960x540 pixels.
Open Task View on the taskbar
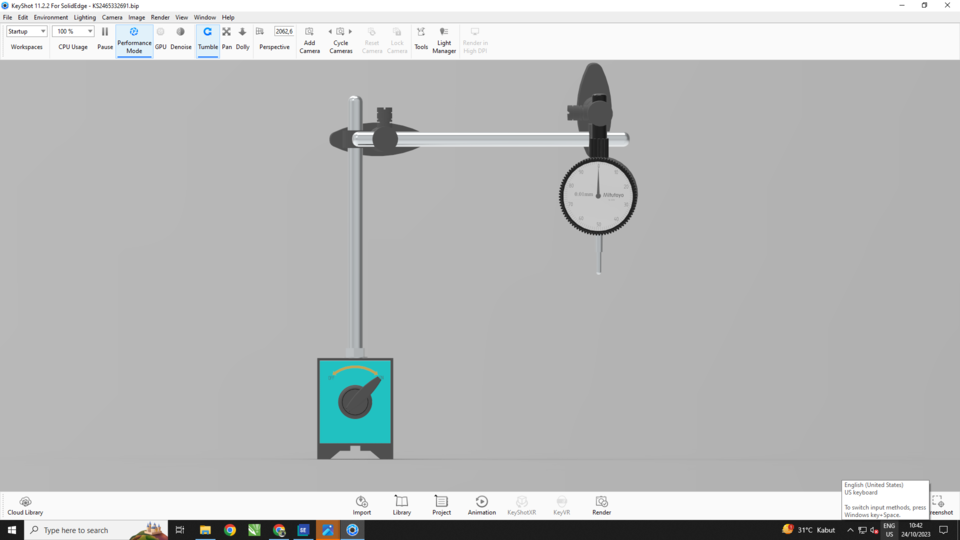[x=179, y=530]
